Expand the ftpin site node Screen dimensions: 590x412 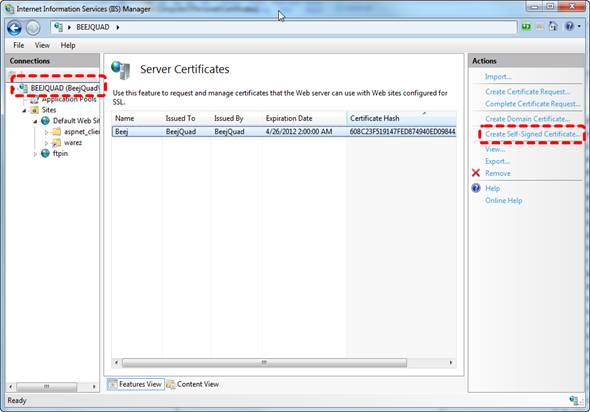point(35,154)
